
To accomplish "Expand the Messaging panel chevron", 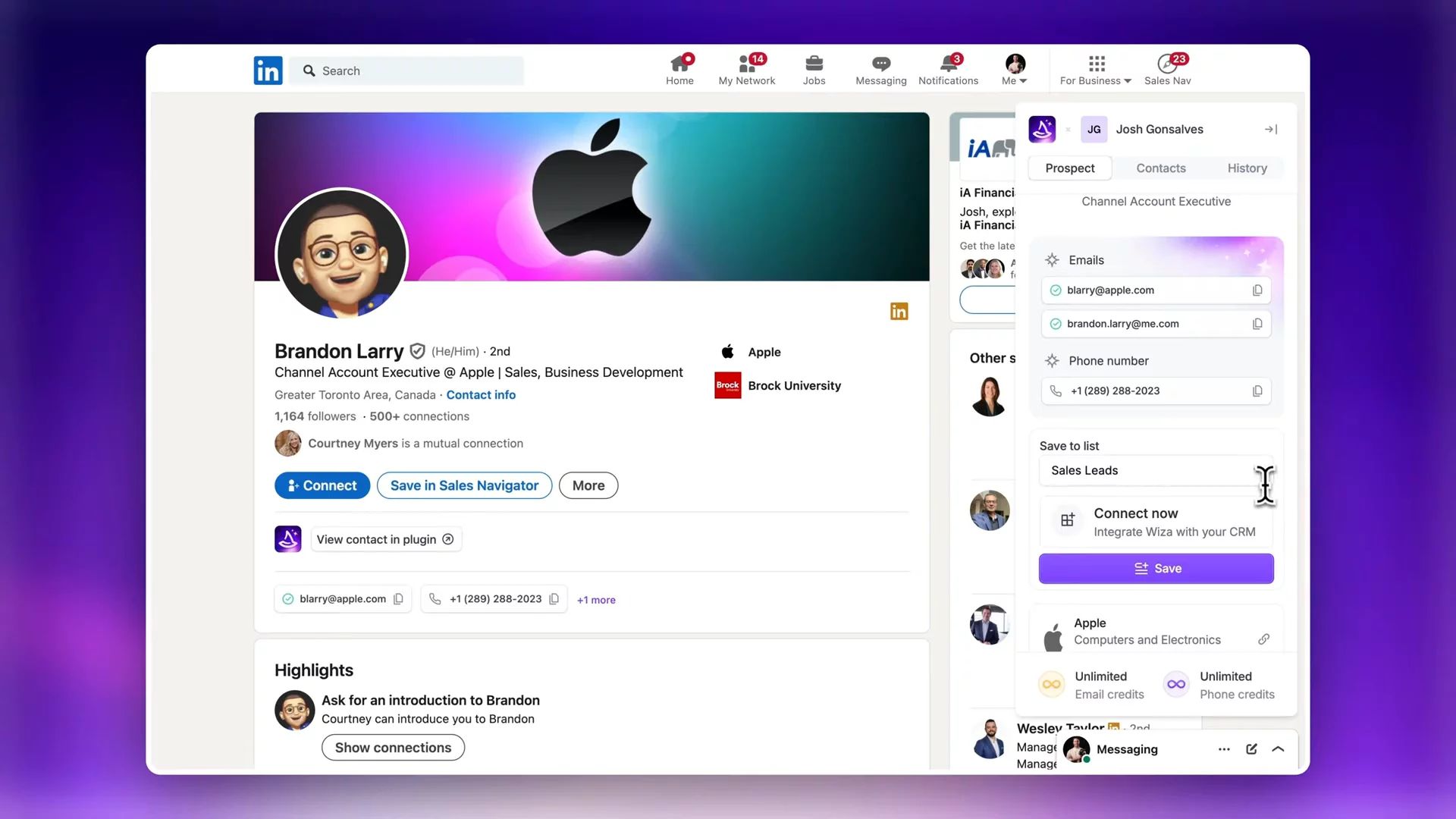I will click(1278, 749).
